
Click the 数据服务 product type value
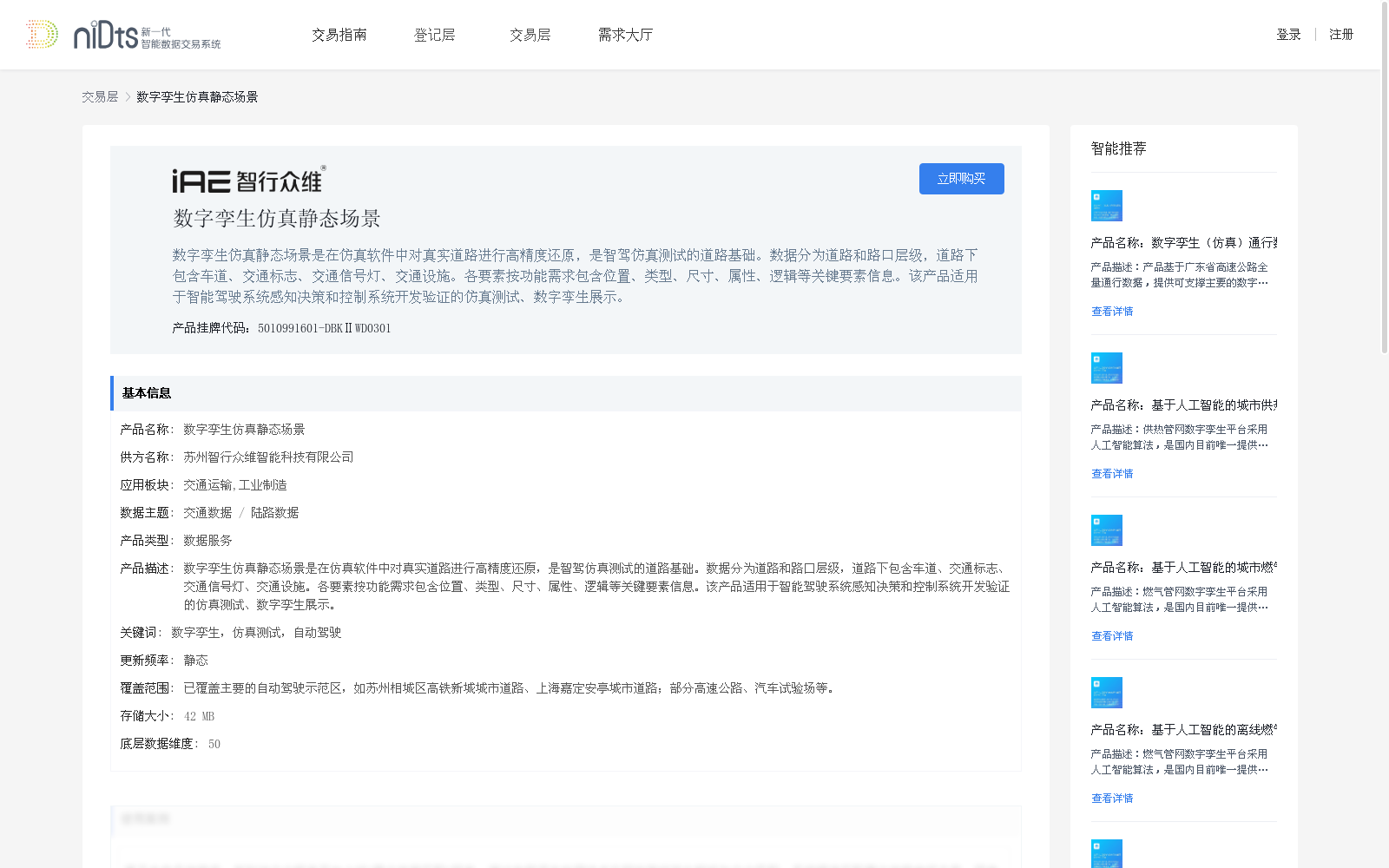pos(207,541)
